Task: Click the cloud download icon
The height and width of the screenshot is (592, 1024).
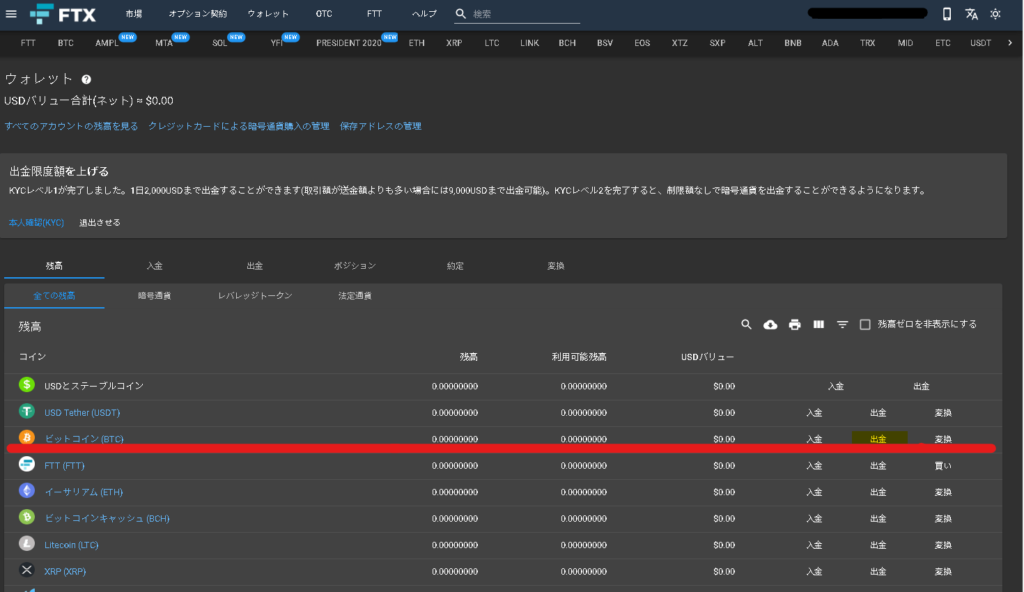Action: (x=771, y=325)
